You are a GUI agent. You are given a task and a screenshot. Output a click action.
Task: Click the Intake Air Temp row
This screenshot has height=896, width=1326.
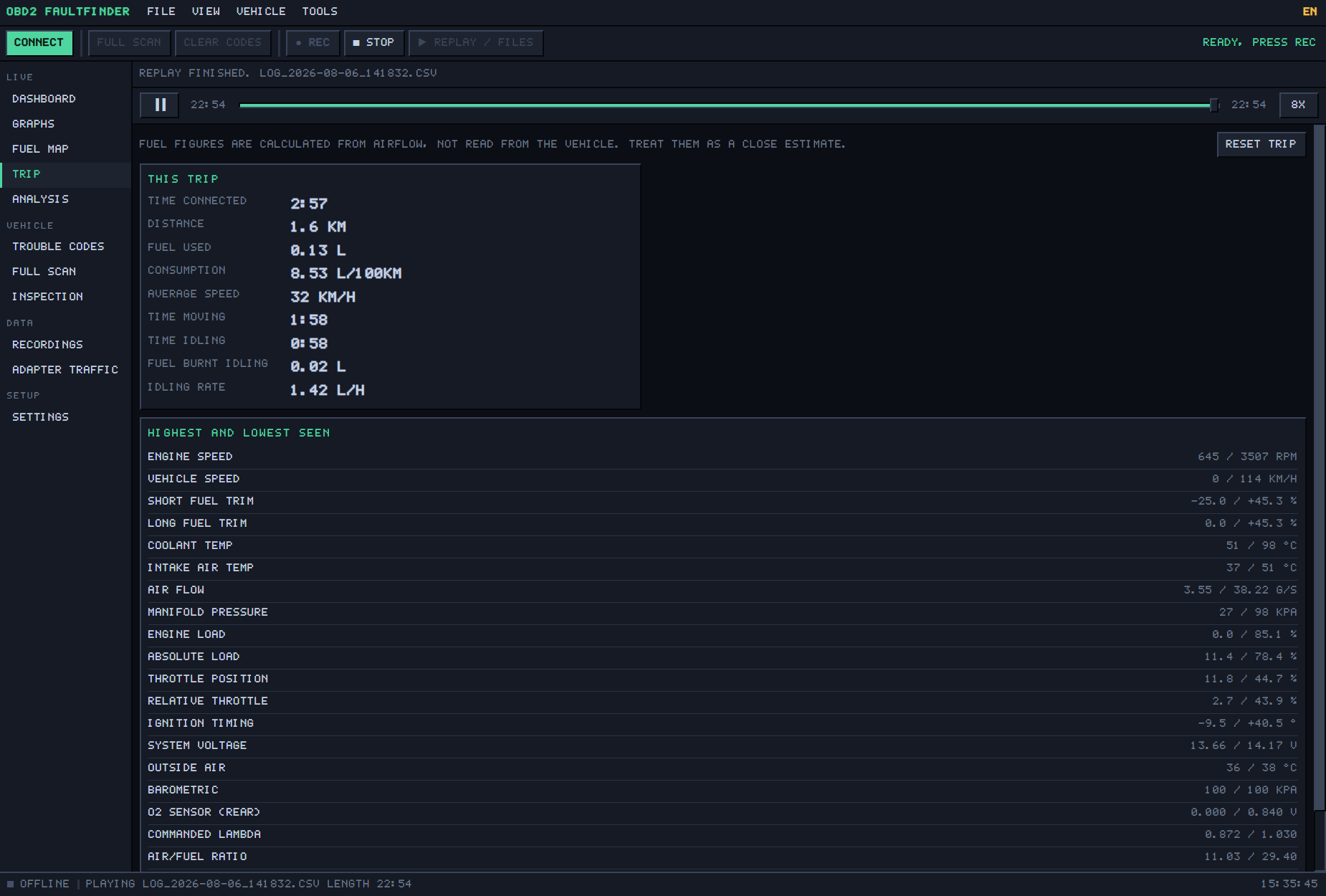(x=722, y=568)
